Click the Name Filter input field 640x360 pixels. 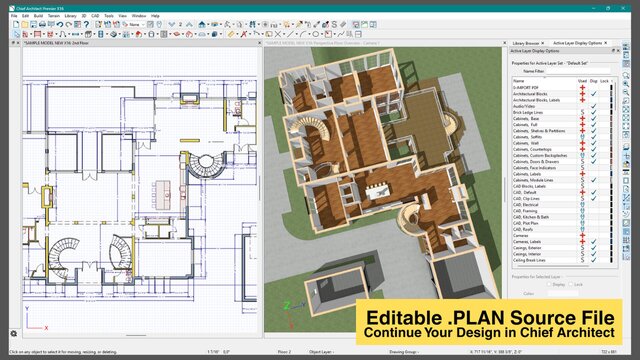click(578, 71)
